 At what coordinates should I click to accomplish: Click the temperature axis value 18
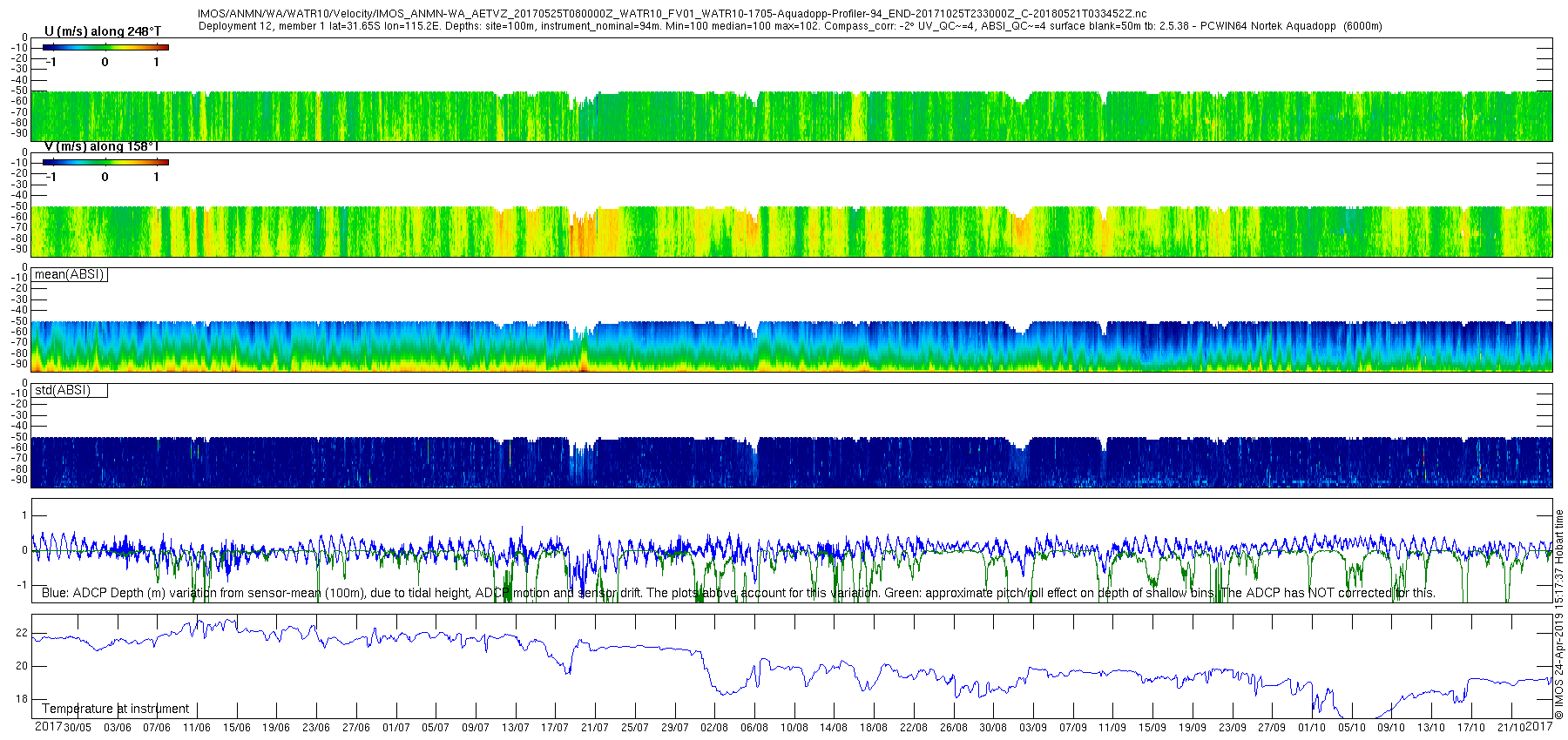[x=22, y=699]
